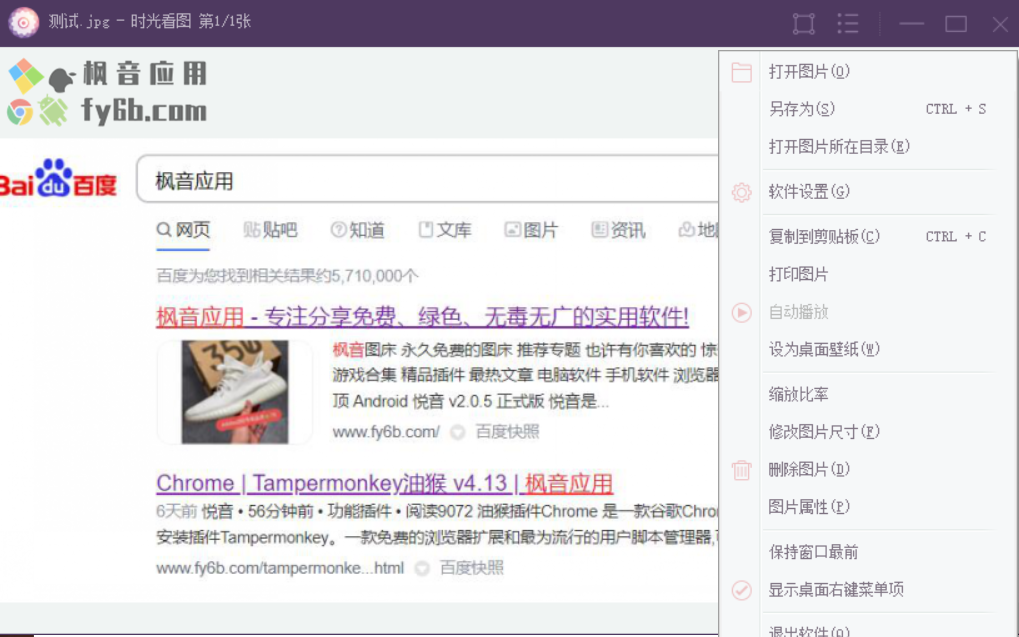
Task: Select 修改图片尺寸(F) menu entry
Action: (824, 432)
